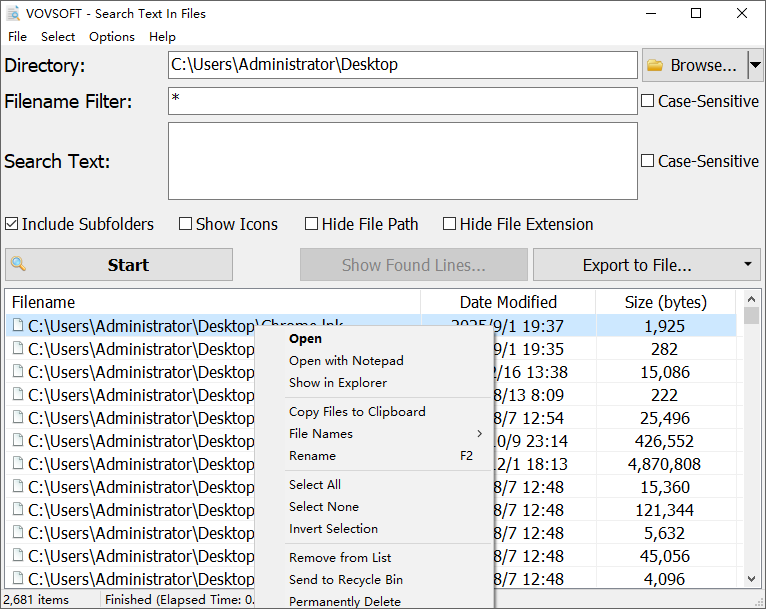Image resolution: width=766 pixels, height=609 pixels.
Task: Sort by the Filename column header
Action: coord(213,302)
